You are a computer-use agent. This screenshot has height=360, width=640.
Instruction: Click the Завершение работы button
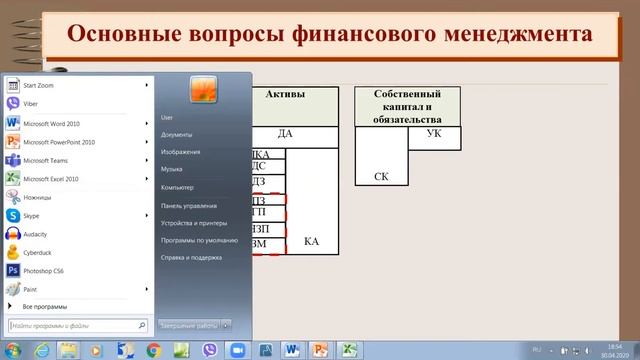click(x=189, y=325)
